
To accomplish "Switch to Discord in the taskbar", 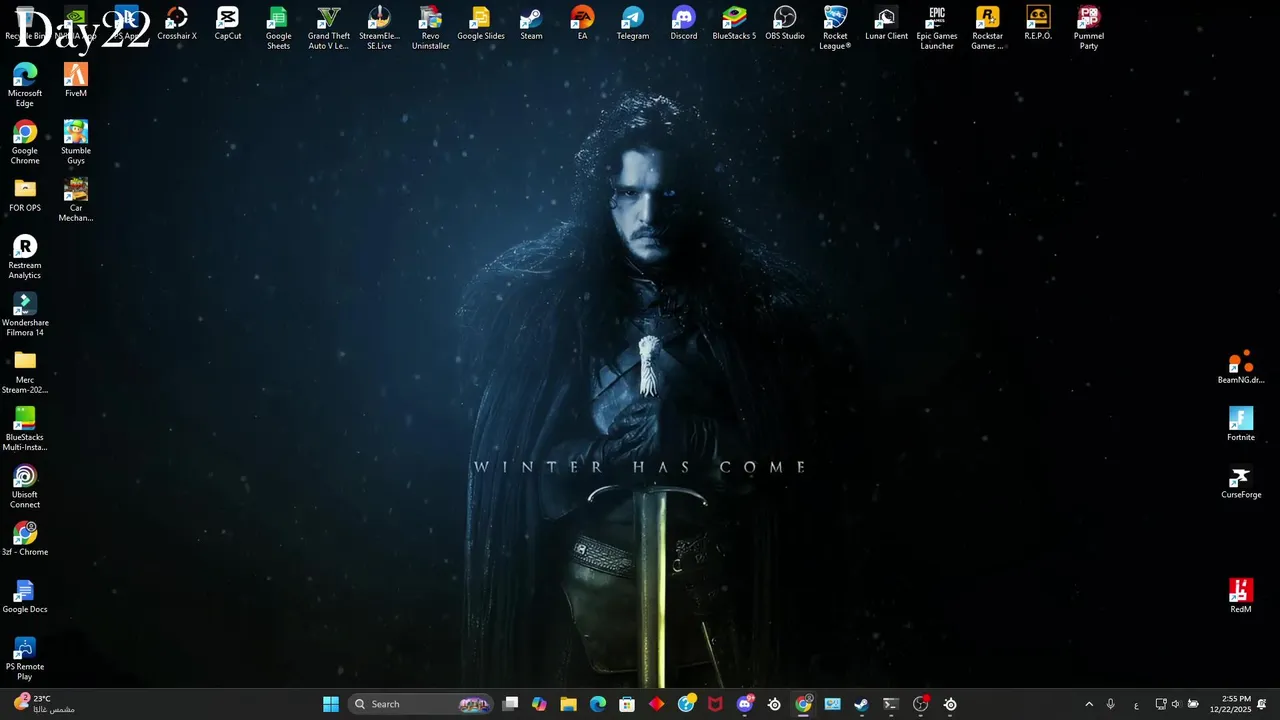I will (x=745, y=704).
